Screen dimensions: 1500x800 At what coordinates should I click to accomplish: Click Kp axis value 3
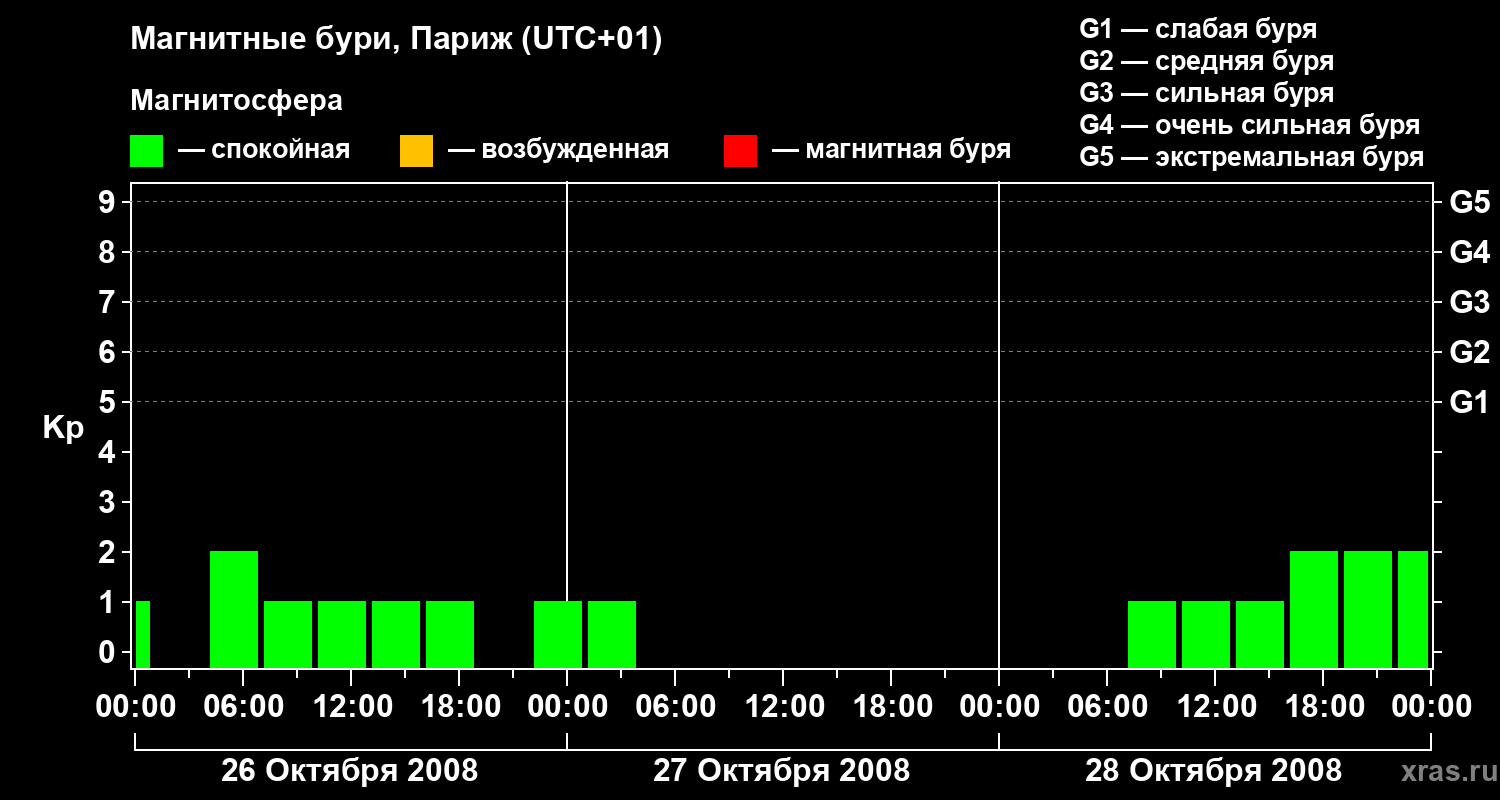109,502
